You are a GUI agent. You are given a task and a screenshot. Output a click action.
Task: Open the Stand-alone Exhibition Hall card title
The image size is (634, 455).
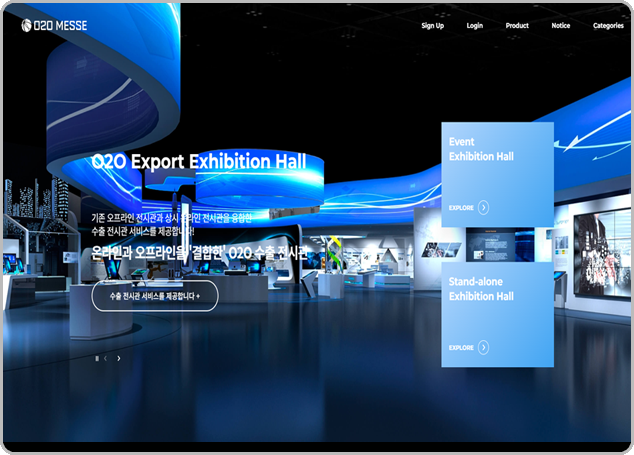click(481, 289)
